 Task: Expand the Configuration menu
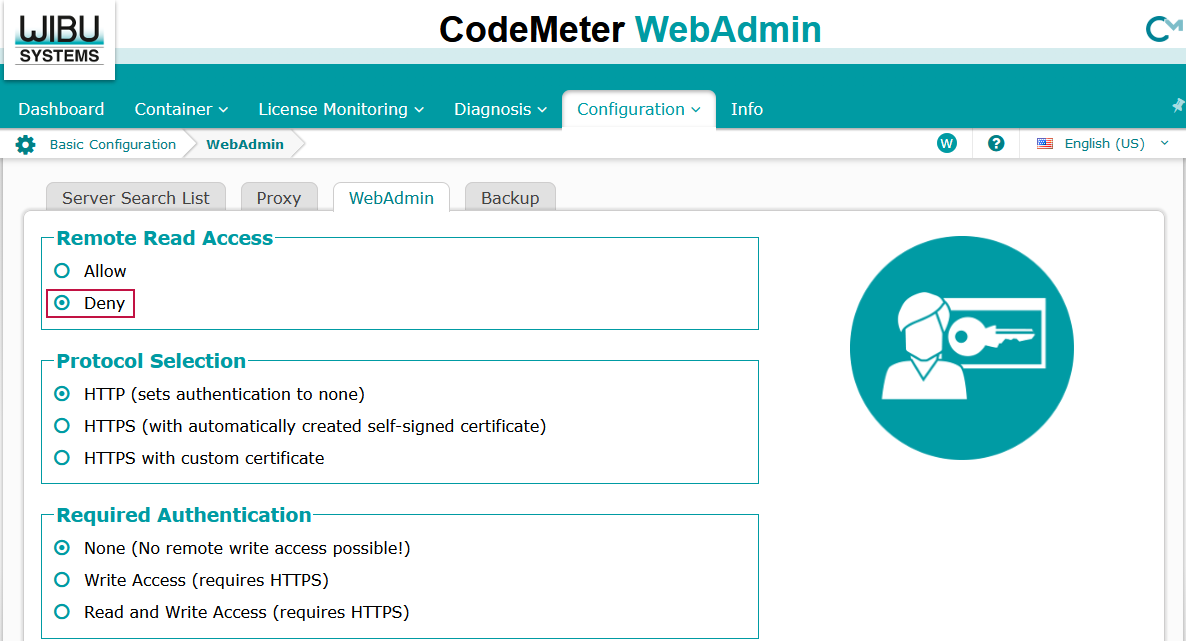639,109
